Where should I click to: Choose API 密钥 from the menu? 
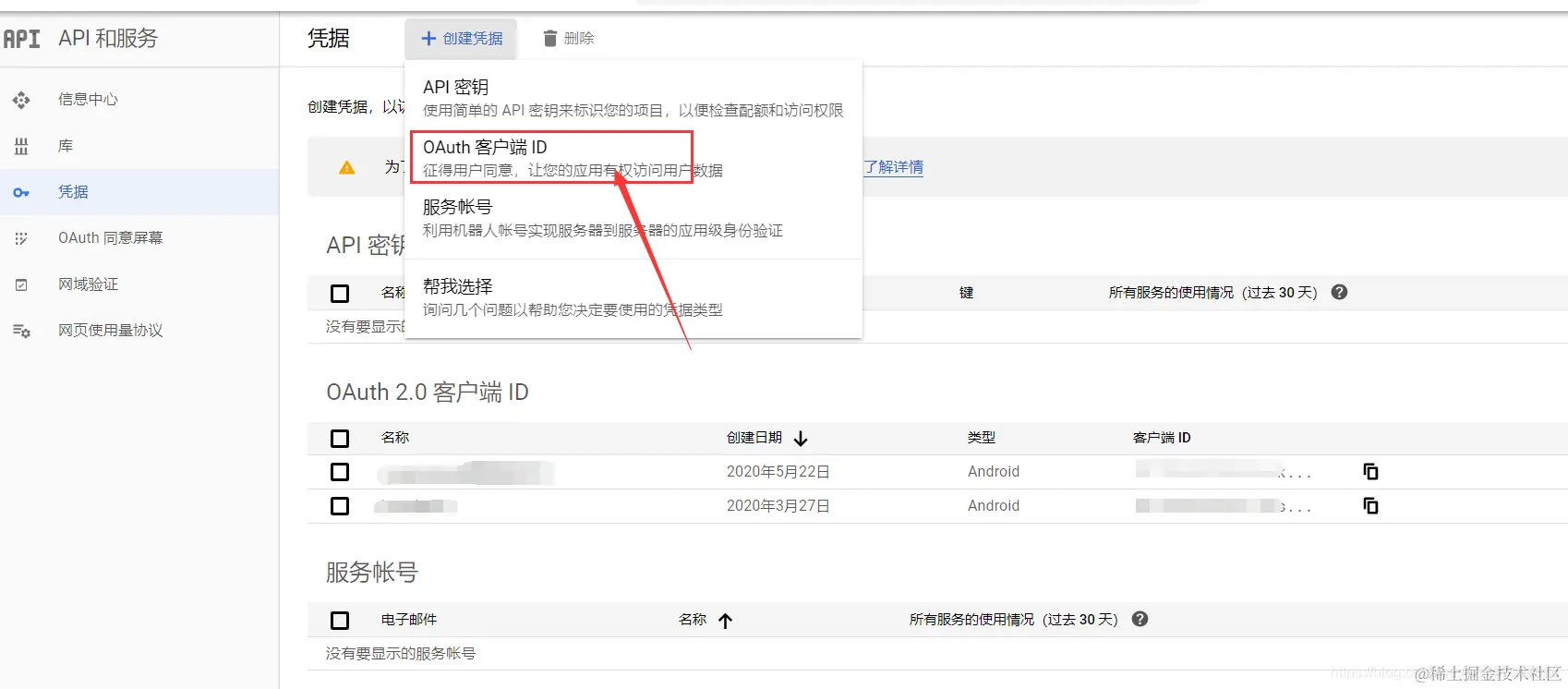click(633, 98)
